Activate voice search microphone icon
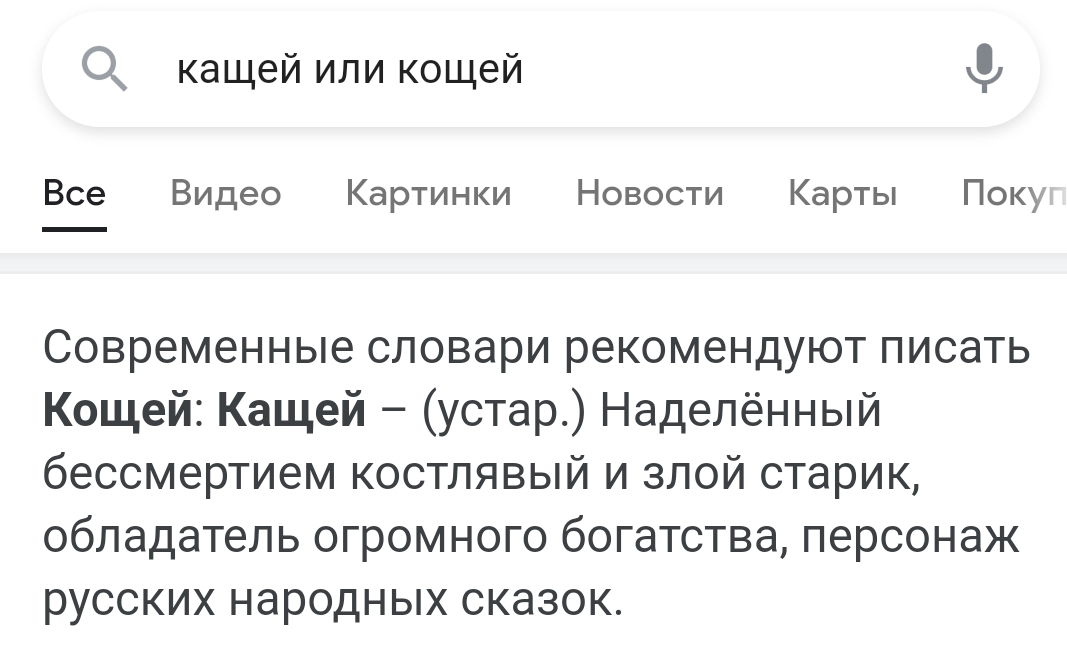 coord(984,69)
